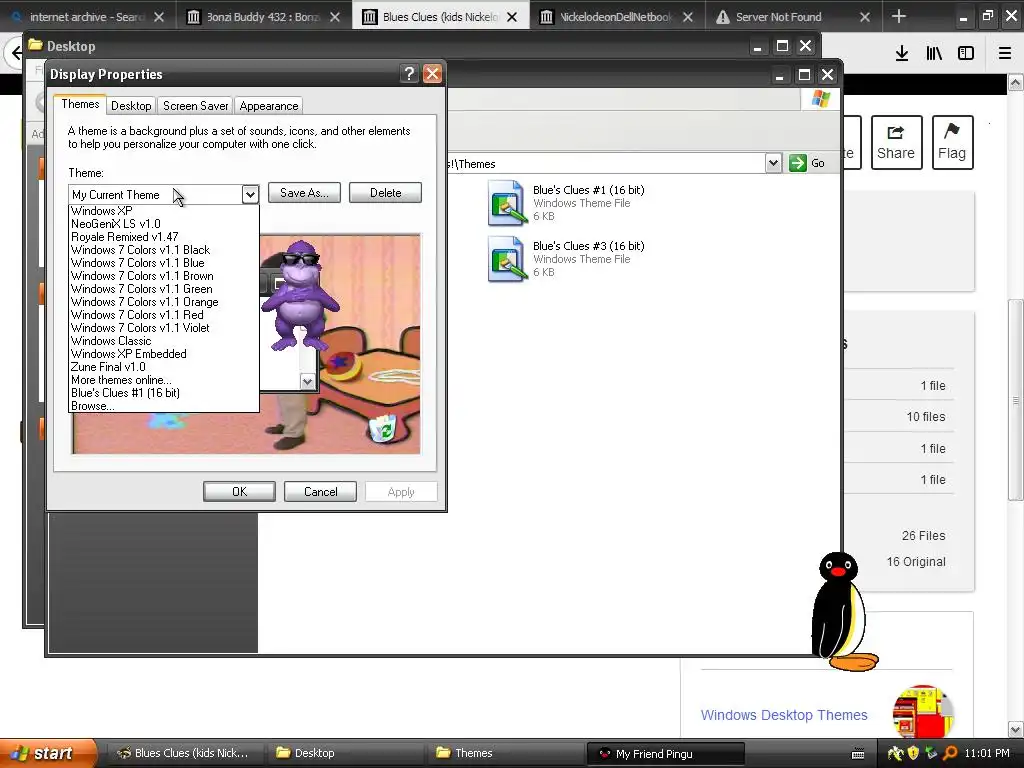
Task: Click the Start button
Action: (x=47, y=753)
